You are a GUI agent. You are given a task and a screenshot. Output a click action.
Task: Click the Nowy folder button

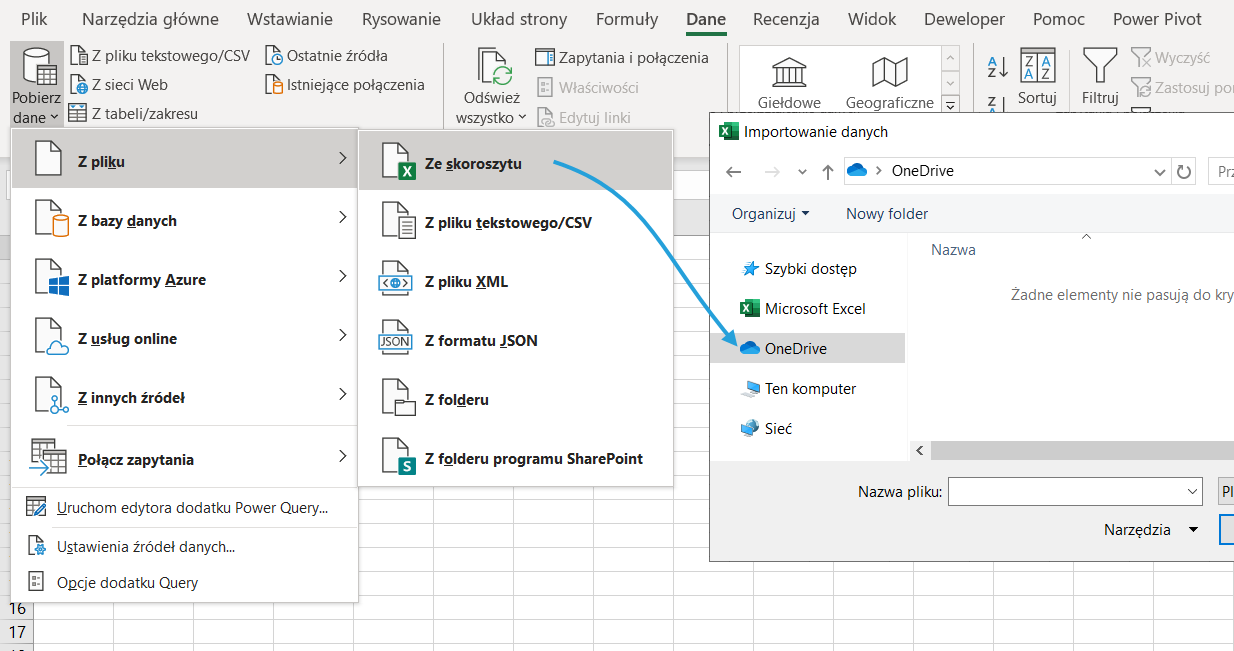pyautogui.click(x=887, y=213)
